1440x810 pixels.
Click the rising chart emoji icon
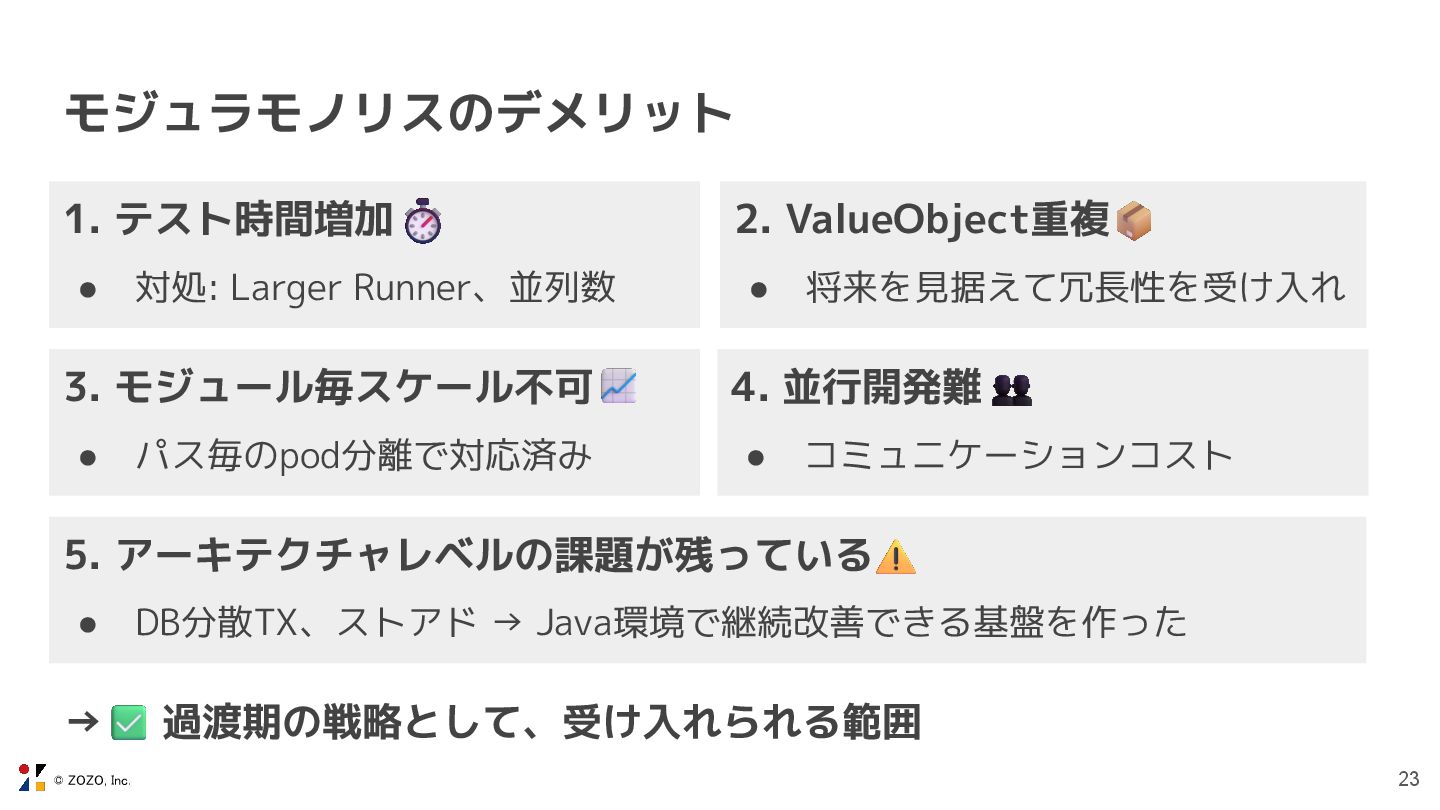(619, 387)
